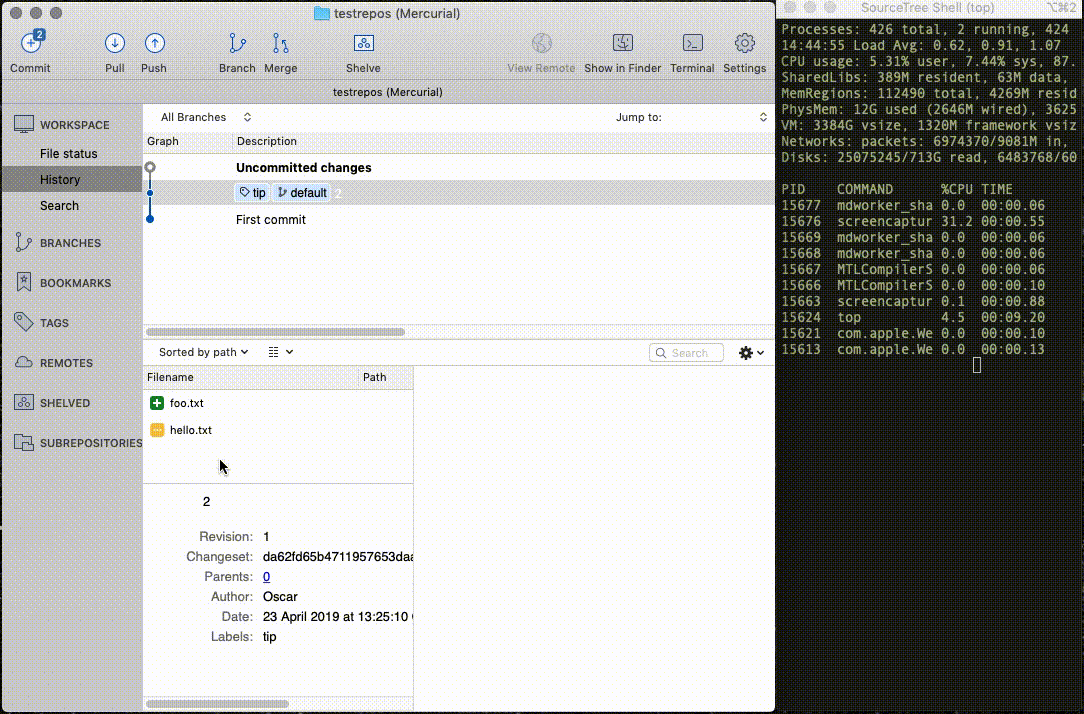
Task: Select hello.txt in file list
Action: pos(278,430)
